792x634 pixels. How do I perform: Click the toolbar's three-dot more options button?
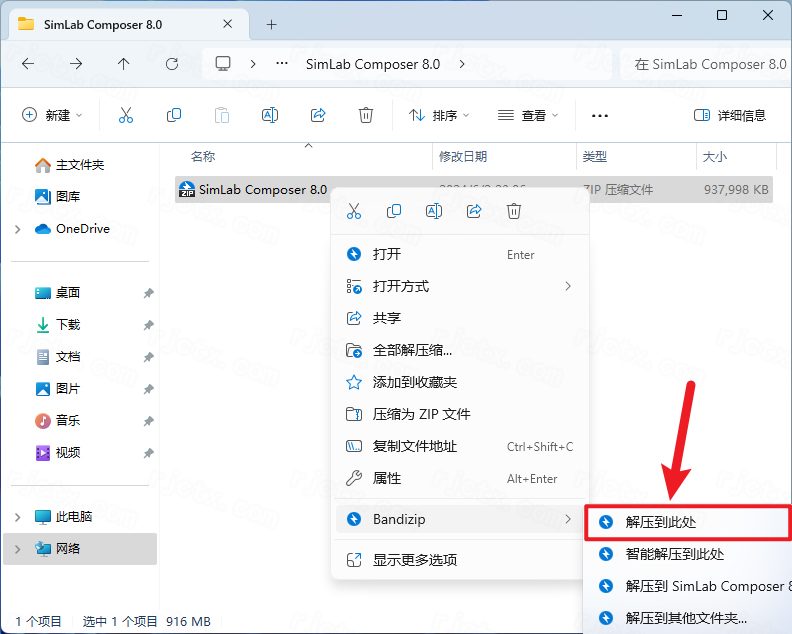pyautogui.click(x=600, y=116)
